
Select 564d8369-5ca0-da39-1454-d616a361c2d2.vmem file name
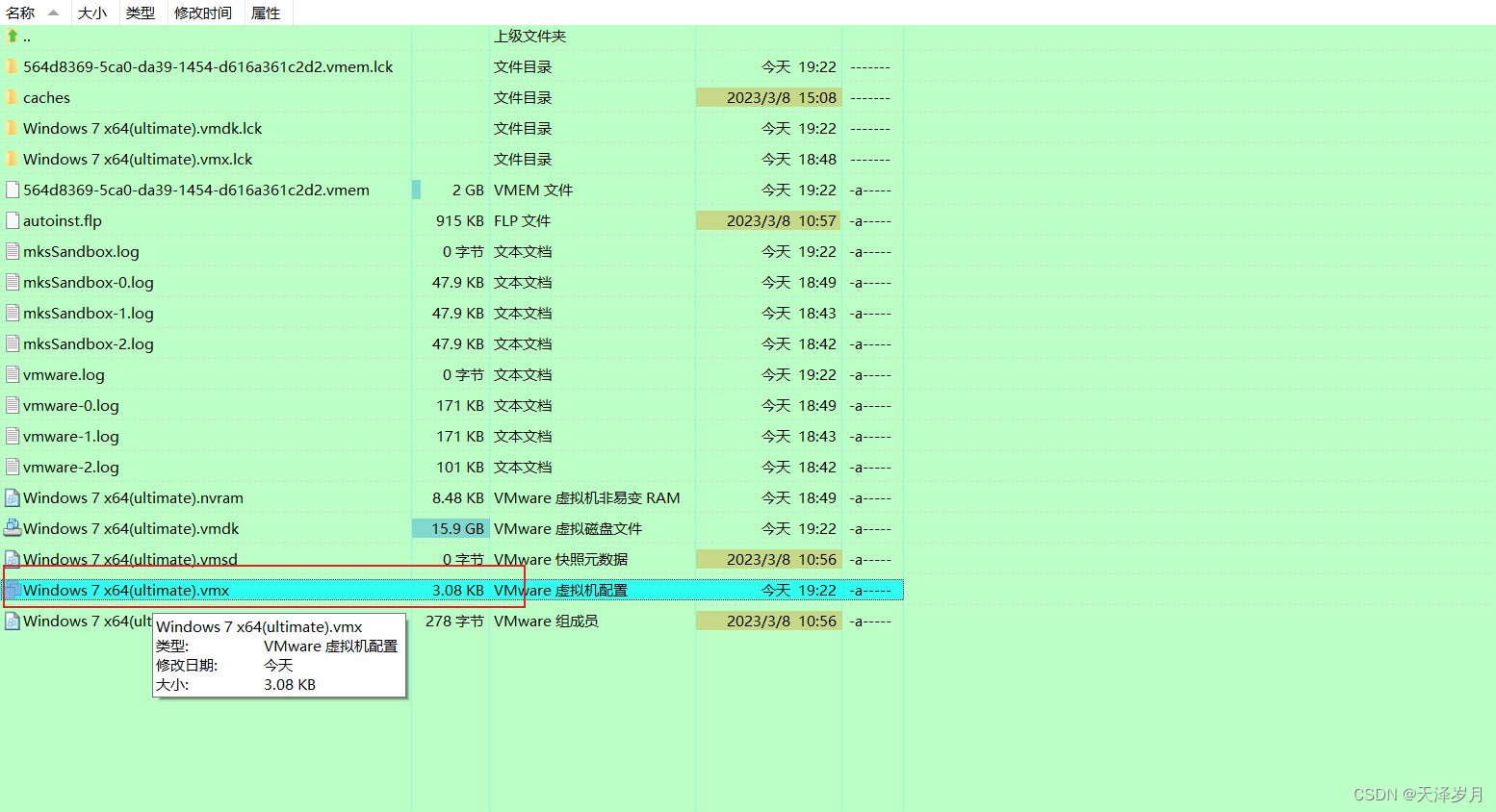(x=196, y=190)
